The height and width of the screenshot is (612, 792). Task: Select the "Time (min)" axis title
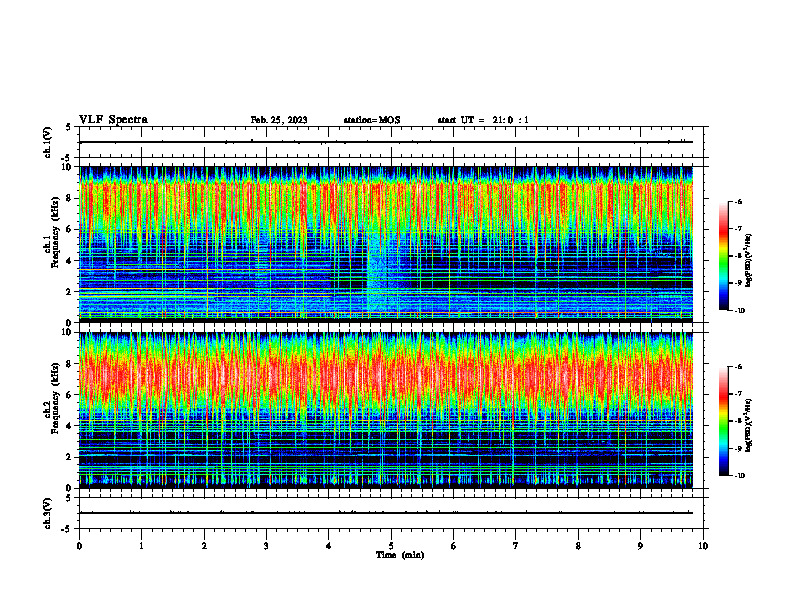tap(400, 555)
